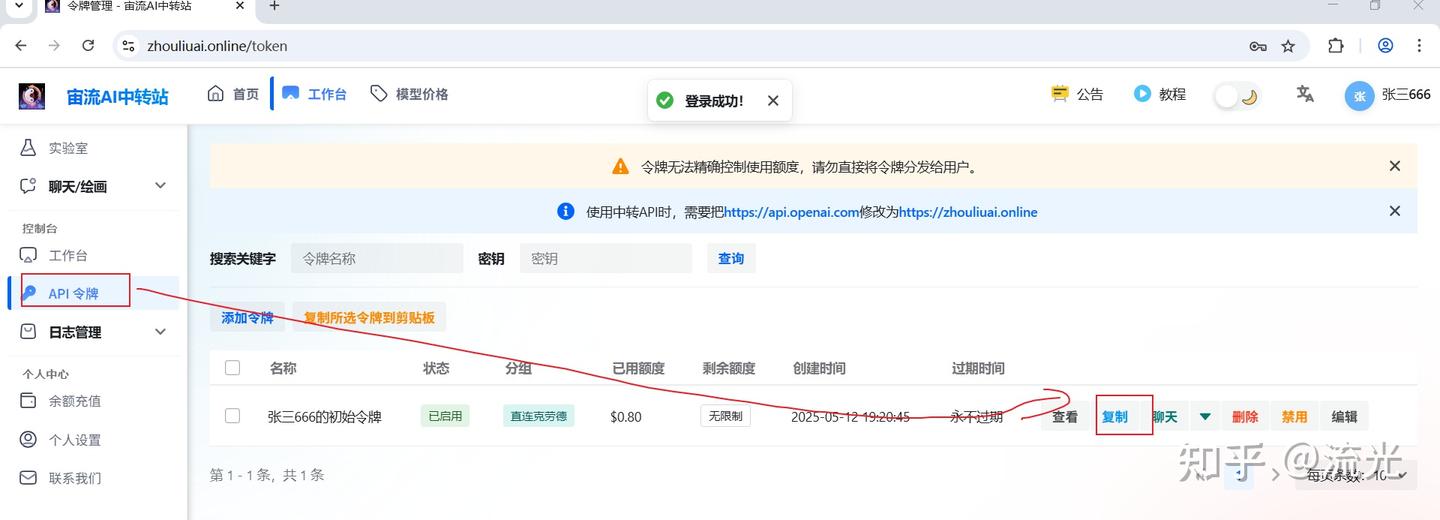Open the 公告 announcements
Screen dimensions: 1440x520
tap(1077, 94)
